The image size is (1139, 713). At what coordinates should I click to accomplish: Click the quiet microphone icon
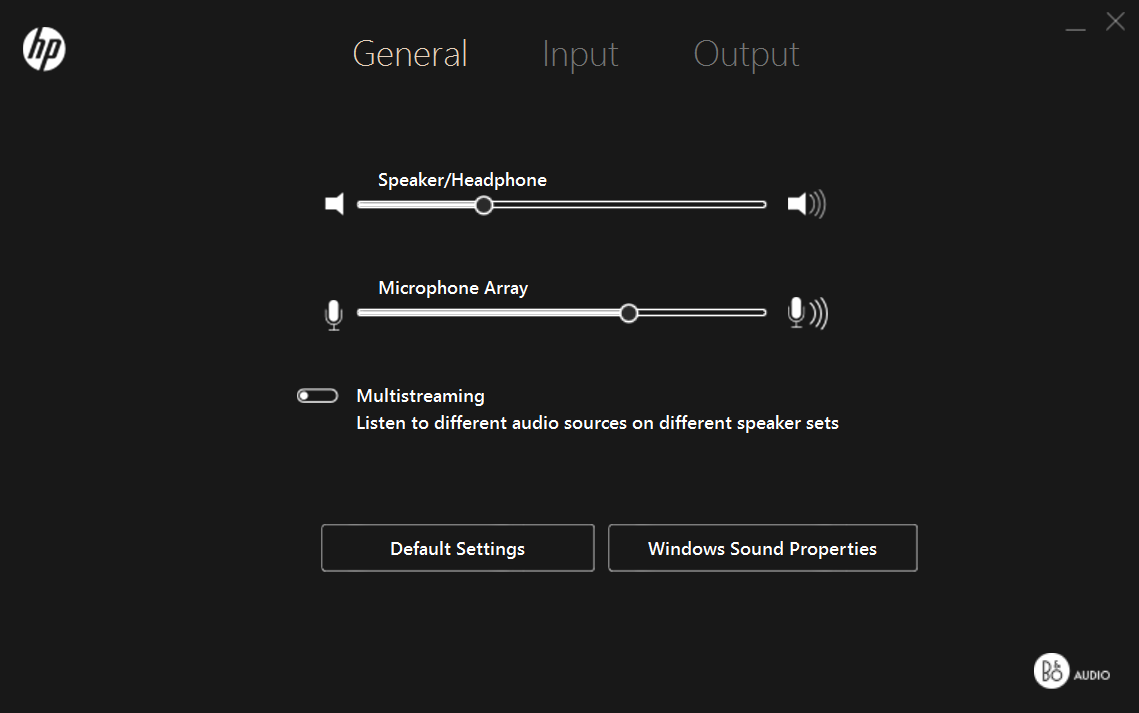333,314
